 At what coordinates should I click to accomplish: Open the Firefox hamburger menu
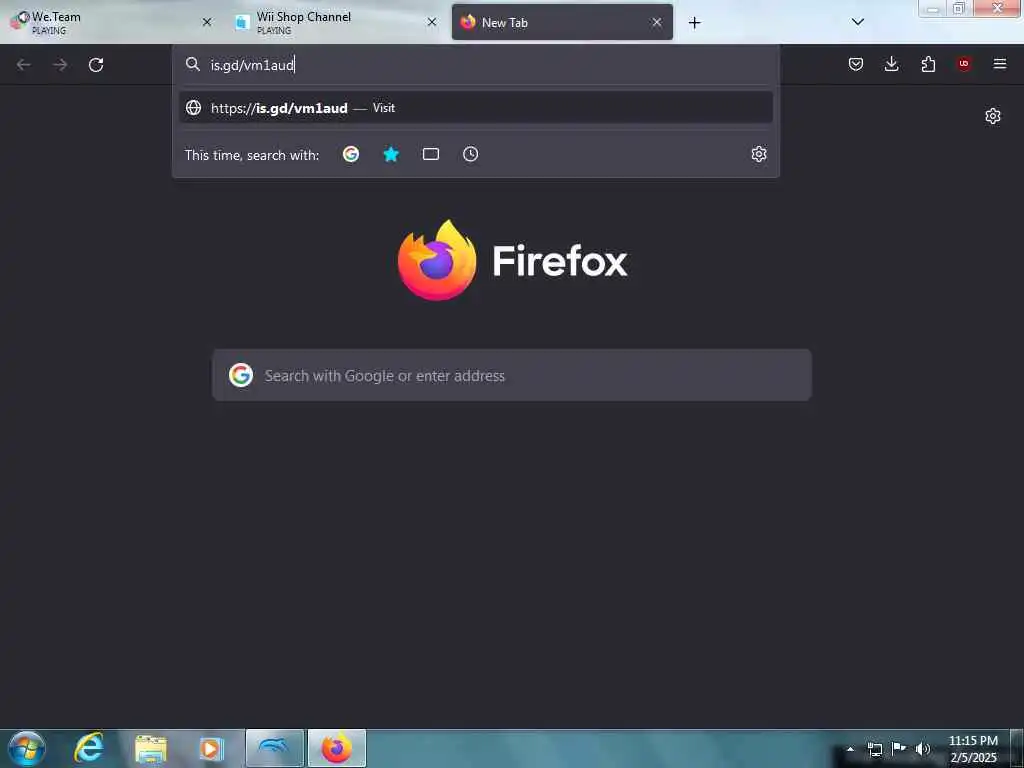[x=1000, y=64]
